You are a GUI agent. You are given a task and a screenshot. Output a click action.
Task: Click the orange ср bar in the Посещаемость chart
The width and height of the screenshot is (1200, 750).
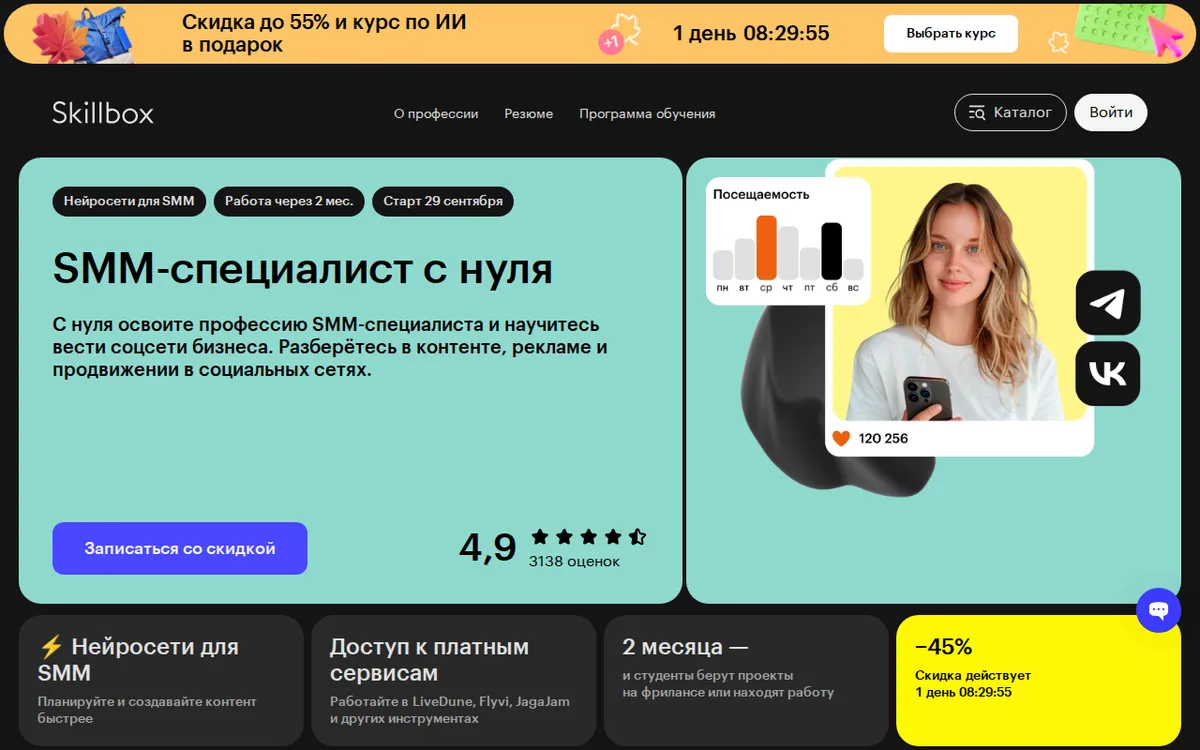point(766,248)
